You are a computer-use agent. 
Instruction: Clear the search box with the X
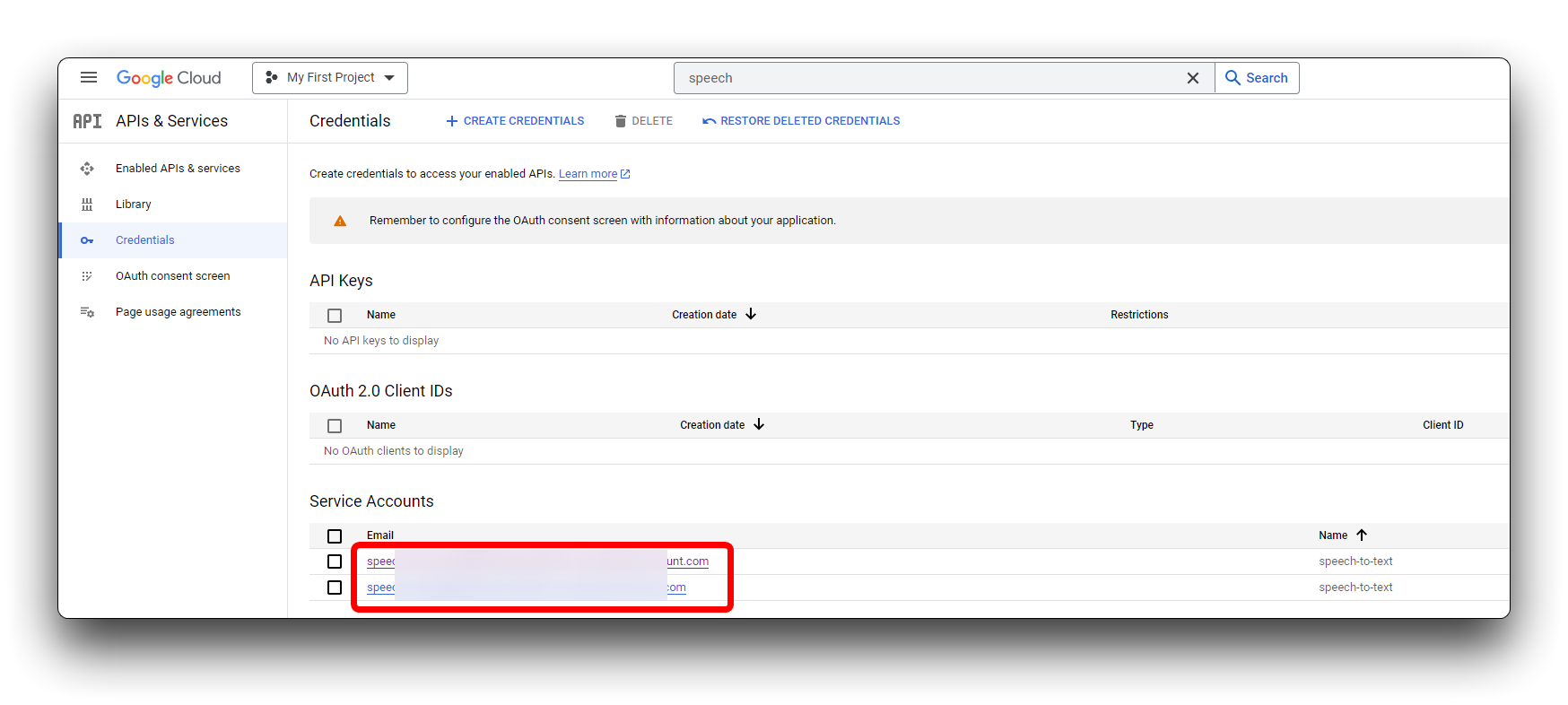[1193, 78]
